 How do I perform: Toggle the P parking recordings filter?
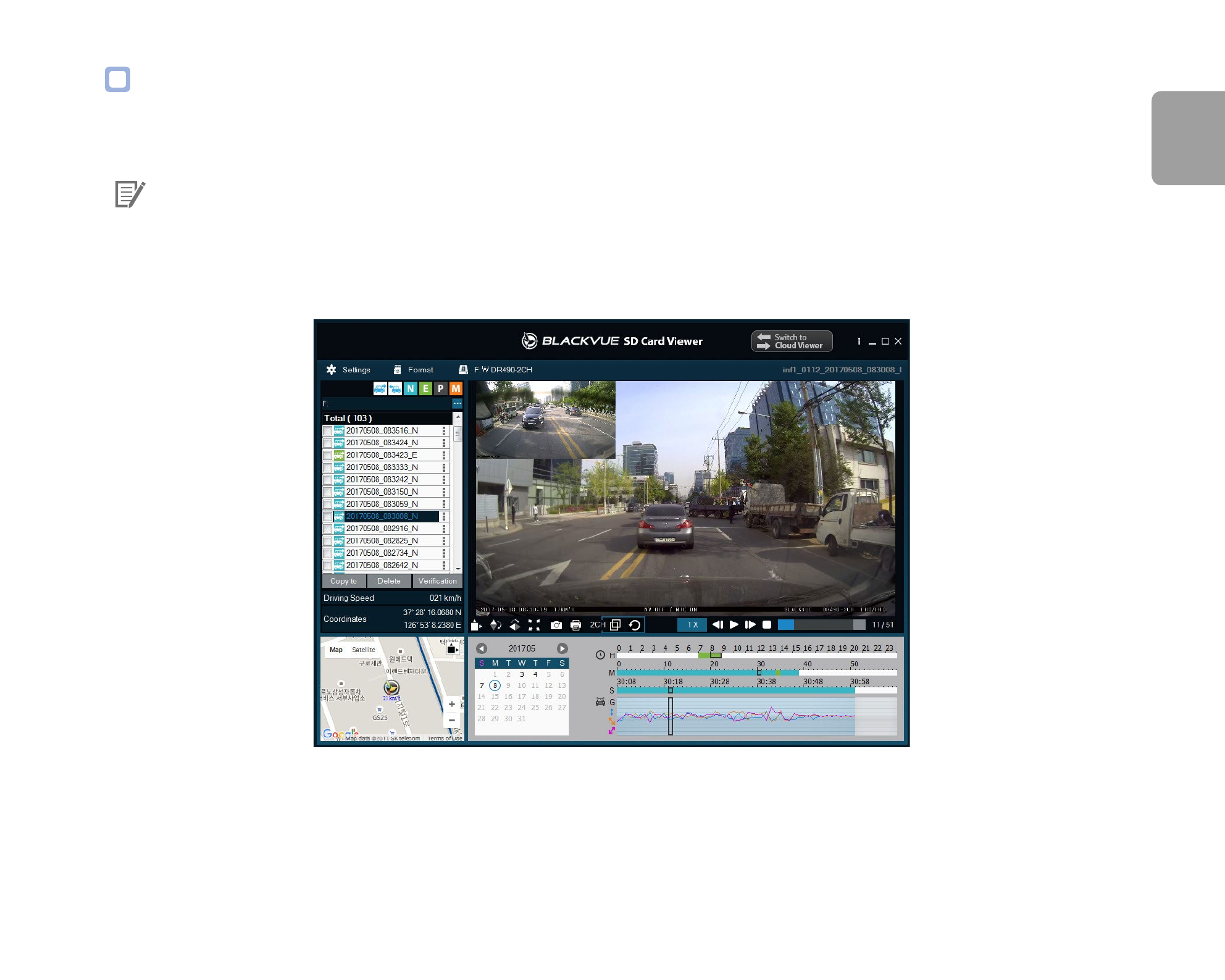[440, 388]
